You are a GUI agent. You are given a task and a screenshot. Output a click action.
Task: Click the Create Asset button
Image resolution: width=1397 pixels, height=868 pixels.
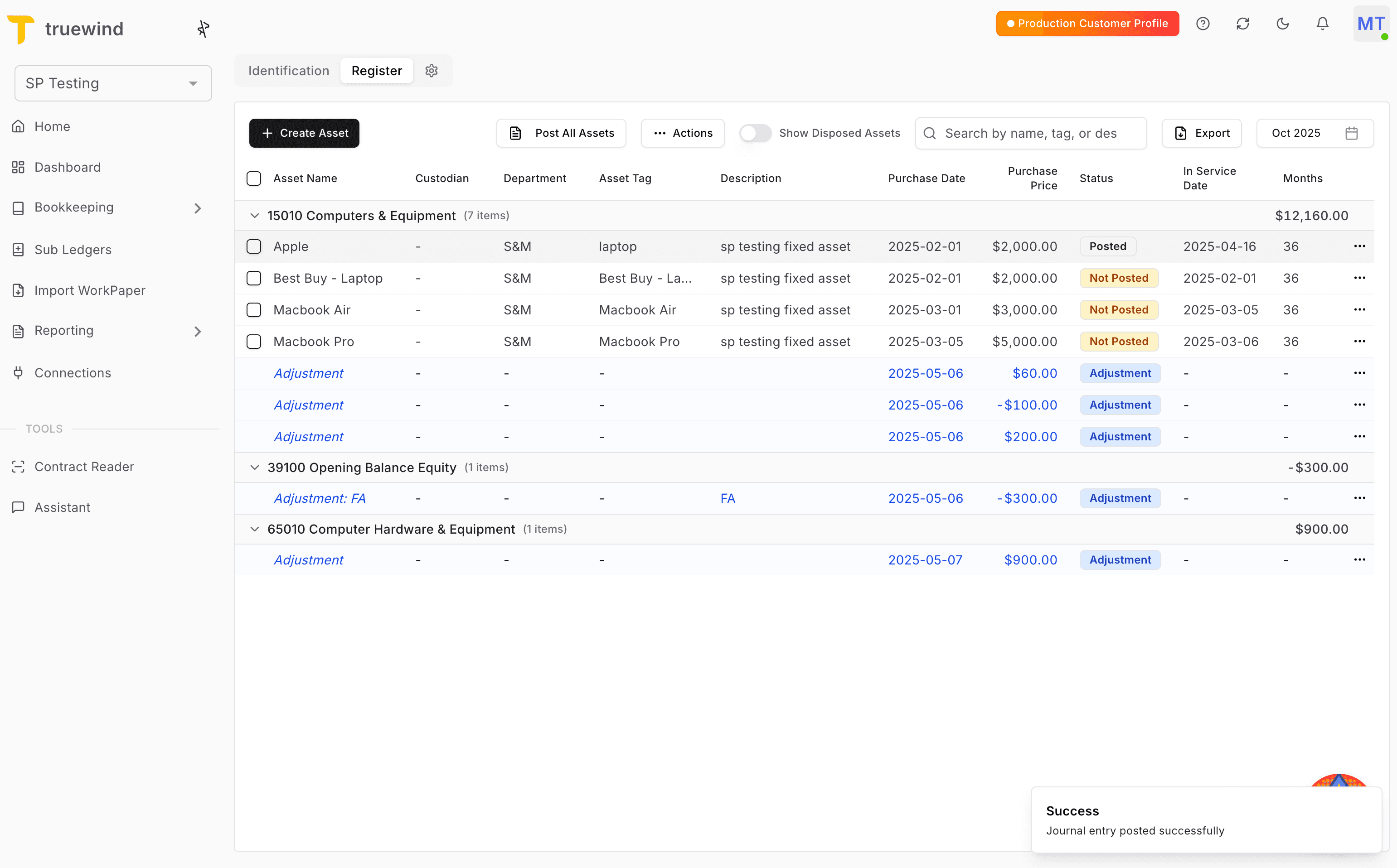[x=304, y=133]
